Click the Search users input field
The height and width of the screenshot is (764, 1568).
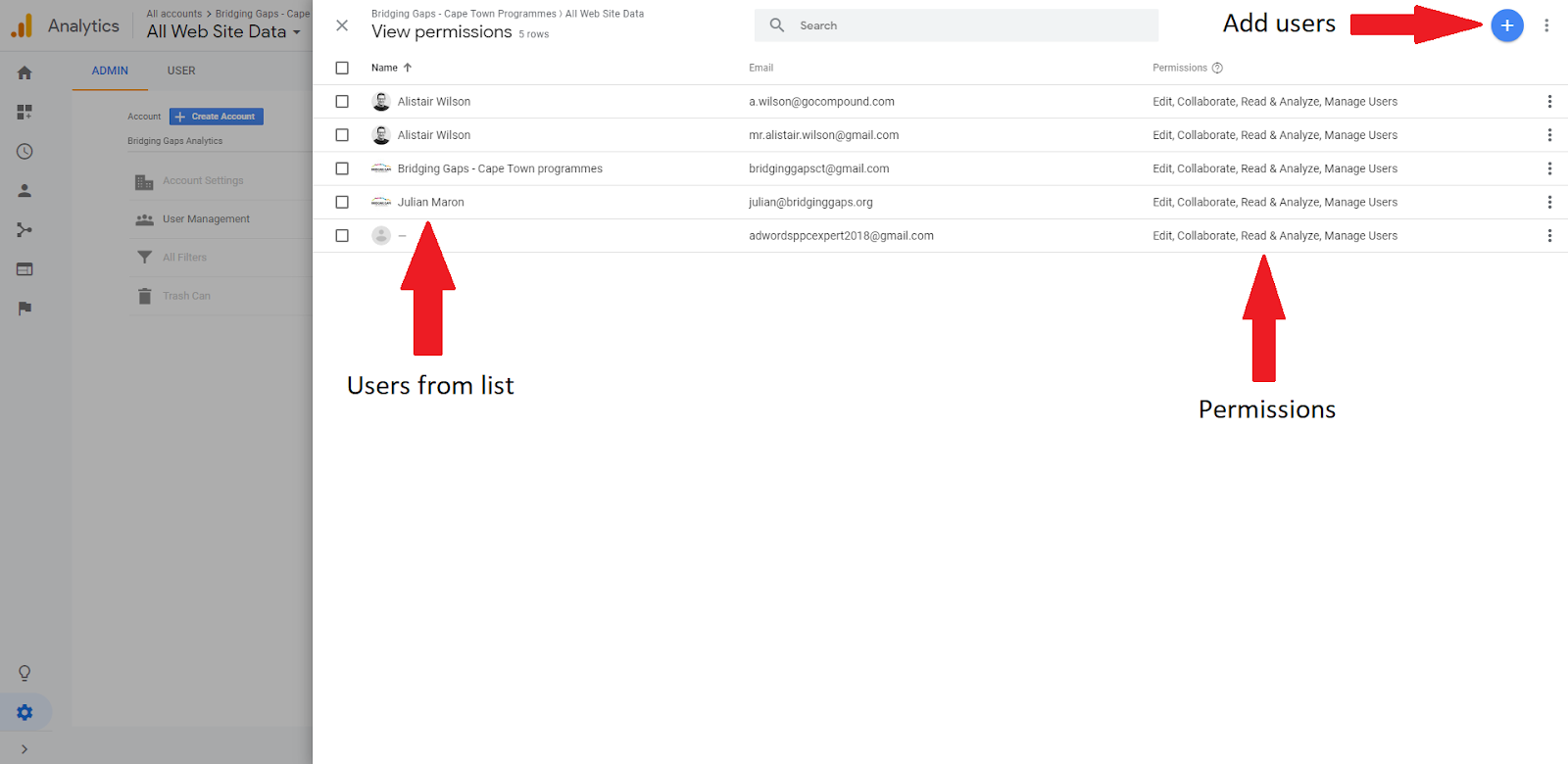pos(956,25)
